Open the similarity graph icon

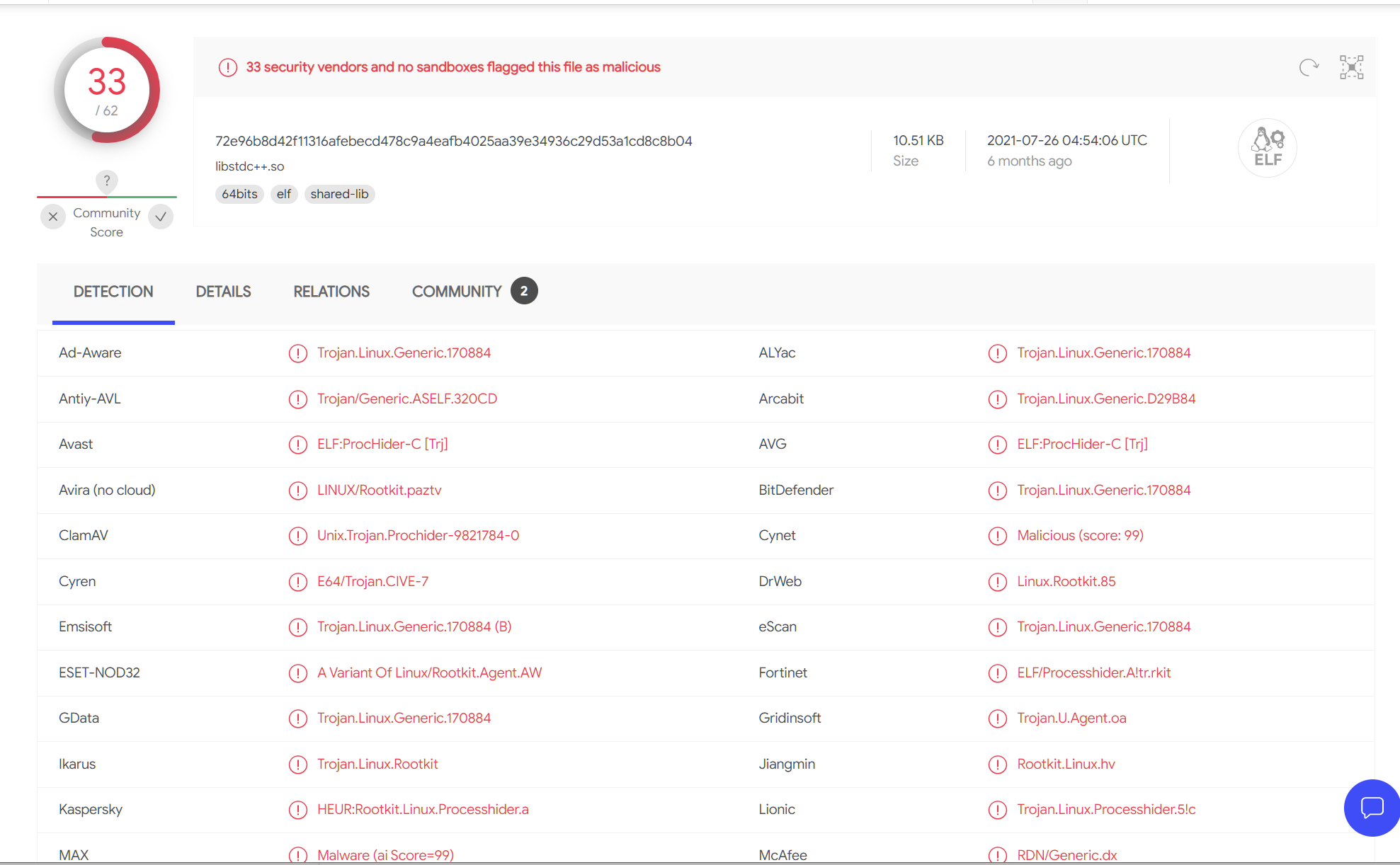pyautogui.click(x=1351, y=67)
